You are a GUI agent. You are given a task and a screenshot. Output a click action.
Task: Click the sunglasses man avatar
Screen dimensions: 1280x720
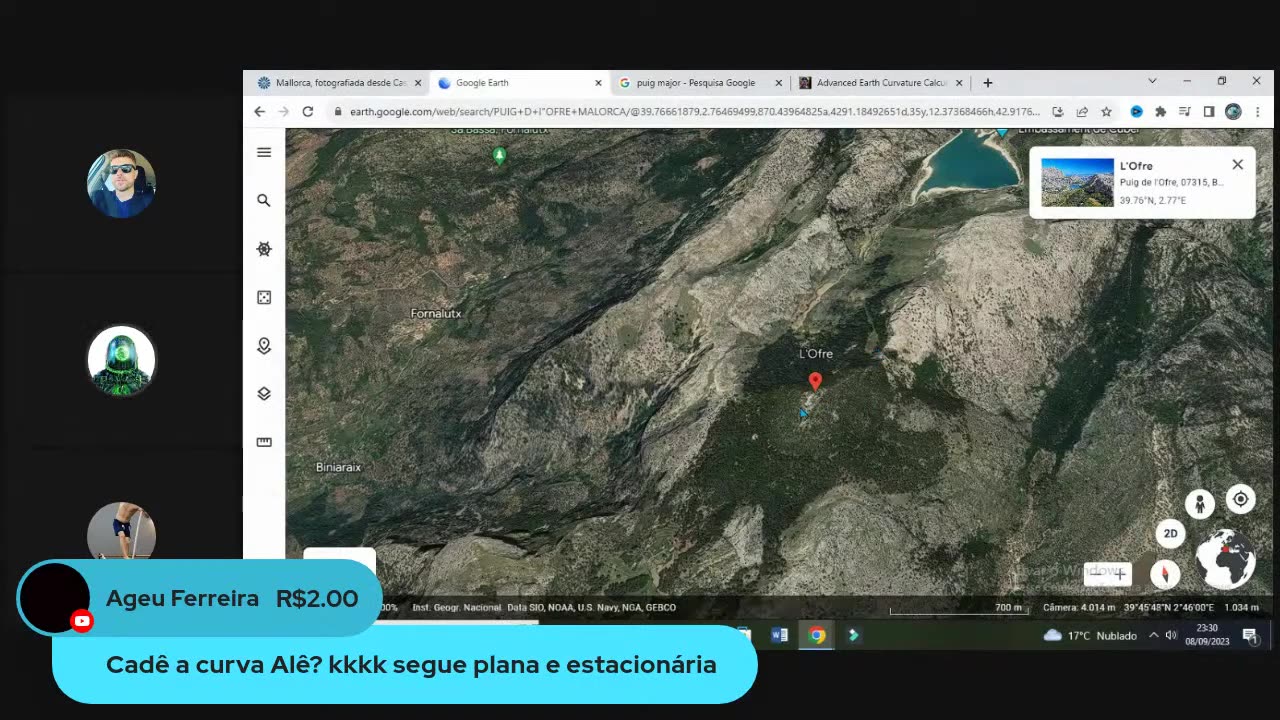click(x=121, y=184)
